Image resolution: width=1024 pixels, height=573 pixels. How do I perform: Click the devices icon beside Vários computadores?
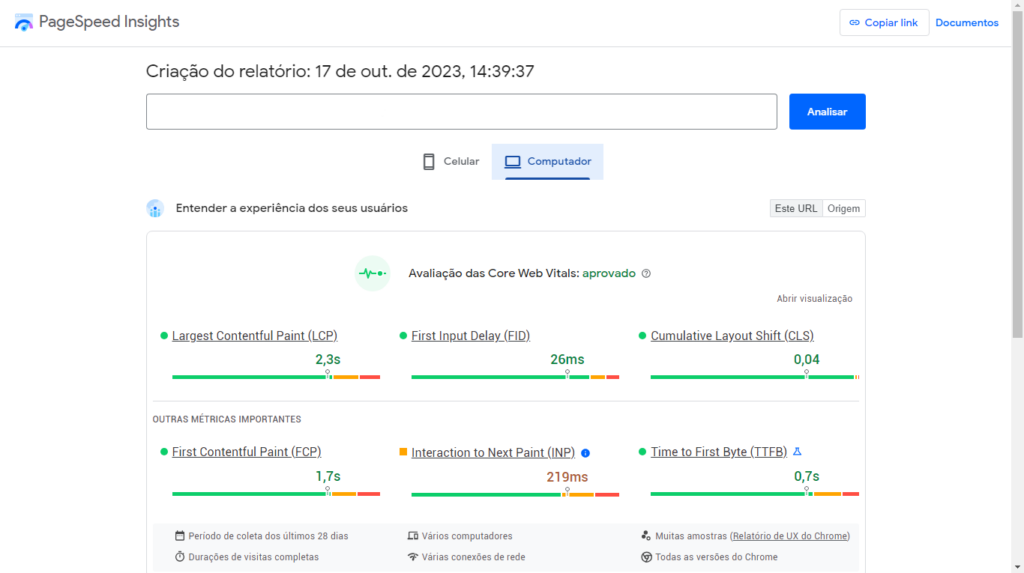[413, 536]
